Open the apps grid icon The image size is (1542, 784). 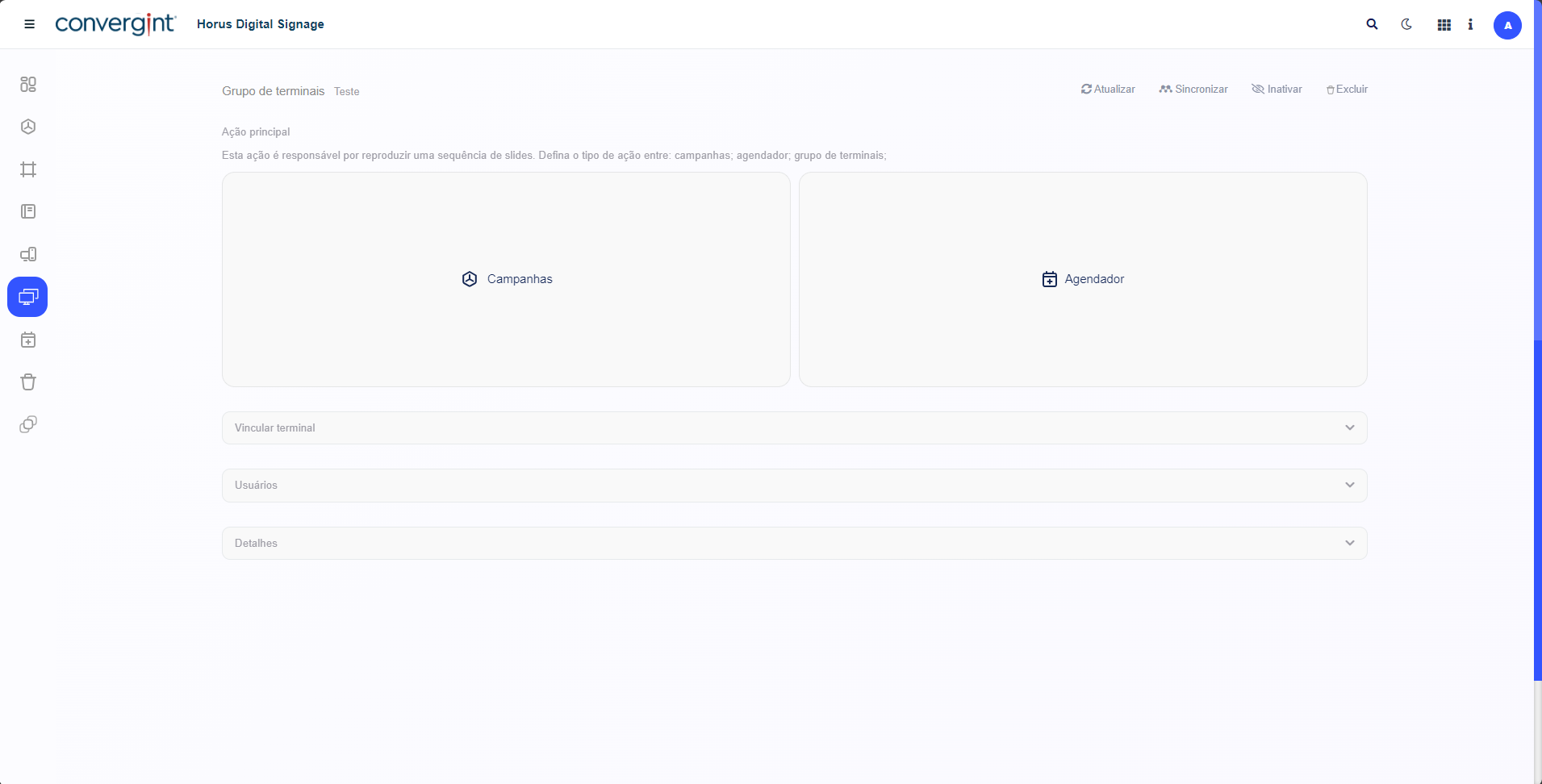pos(1444,25)
